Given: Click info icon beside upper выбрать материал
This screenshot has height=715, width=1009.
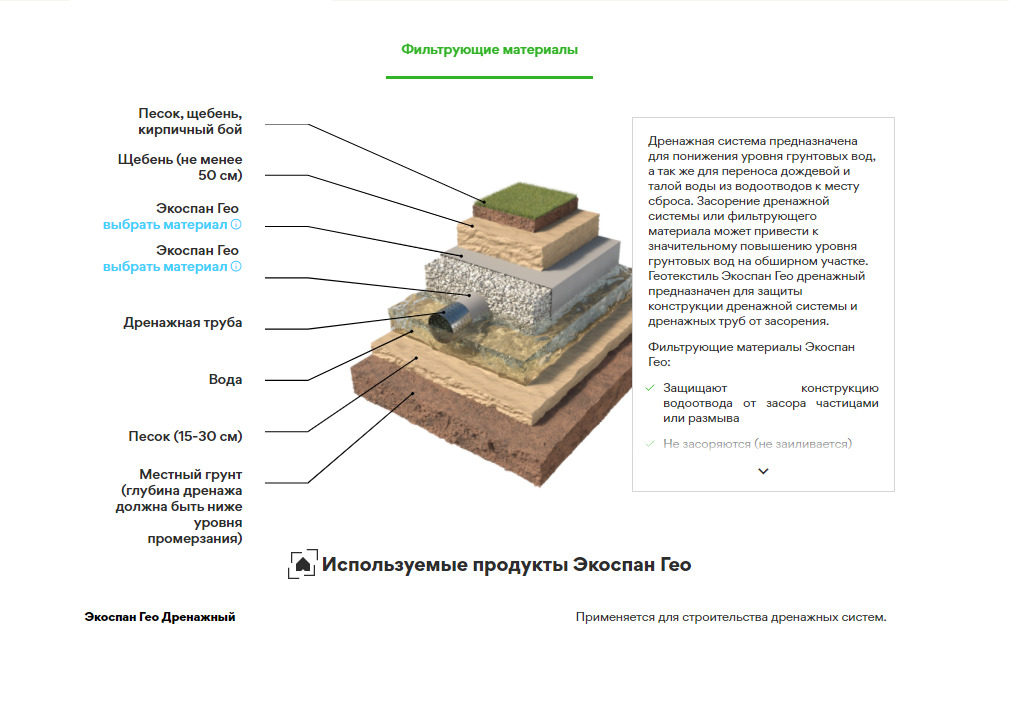Looking at the screenshot, I should (236, 225).
